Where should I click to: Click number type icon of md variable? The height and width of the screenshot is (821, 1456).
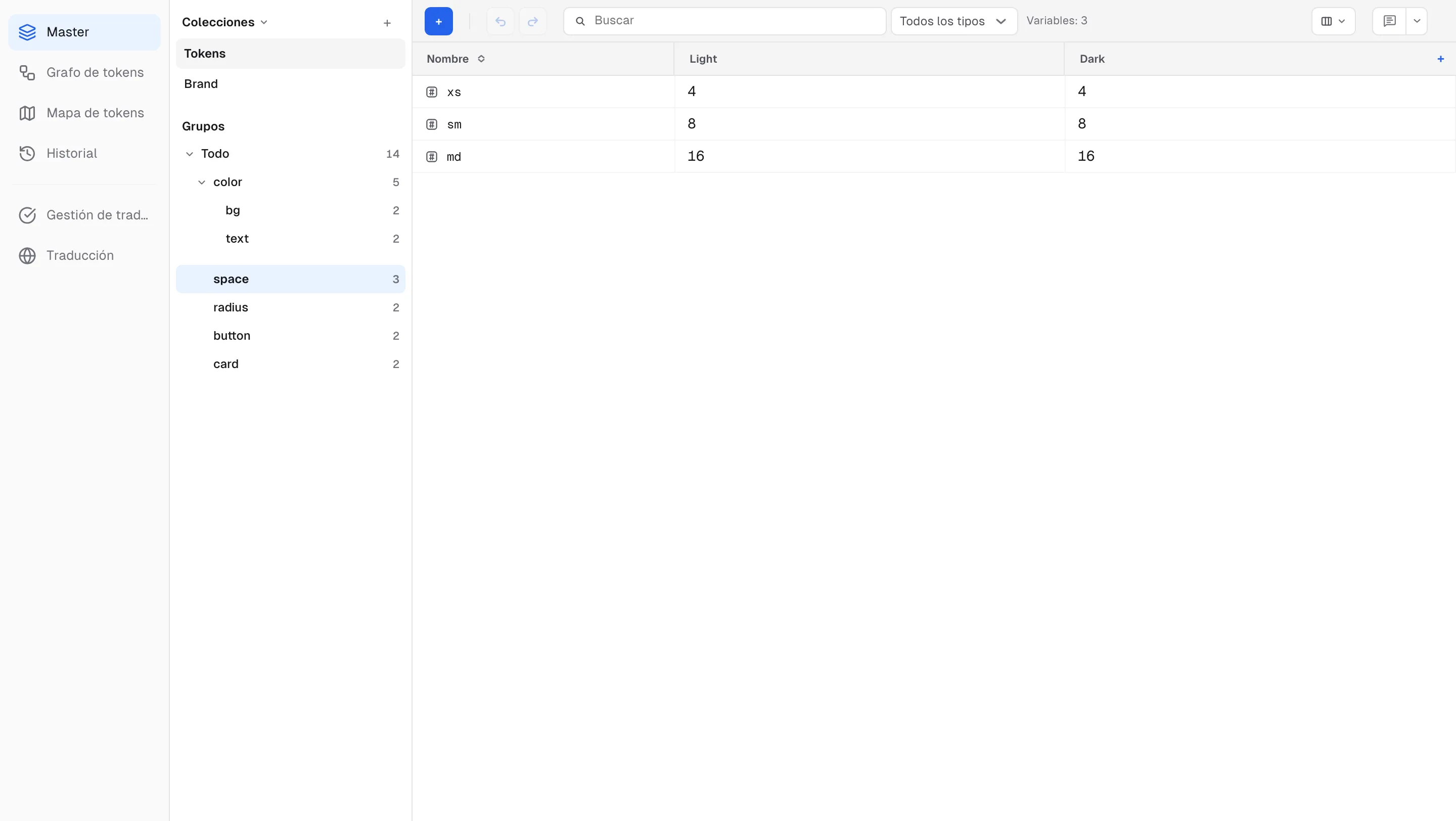click(432, 157)
